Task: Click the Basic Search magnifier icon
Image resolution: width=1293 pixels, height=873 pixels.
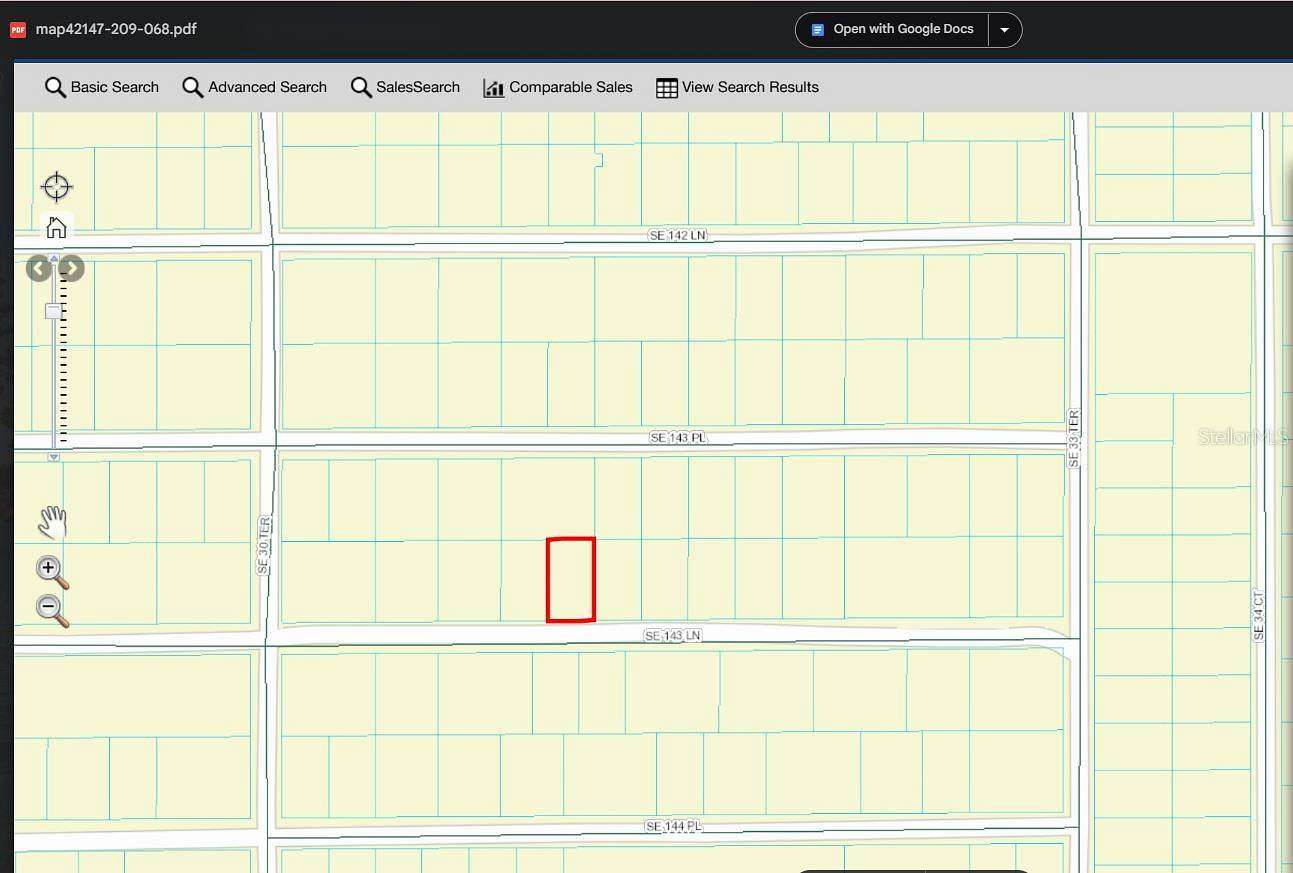Action: point(55,87)
